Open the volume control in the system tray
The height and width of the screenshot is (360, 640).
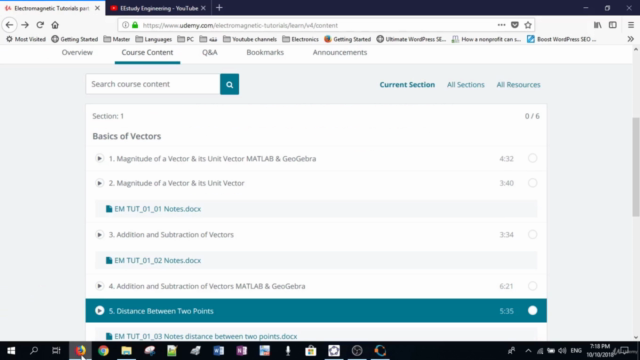pyautogui.click(x=562, y=351)
